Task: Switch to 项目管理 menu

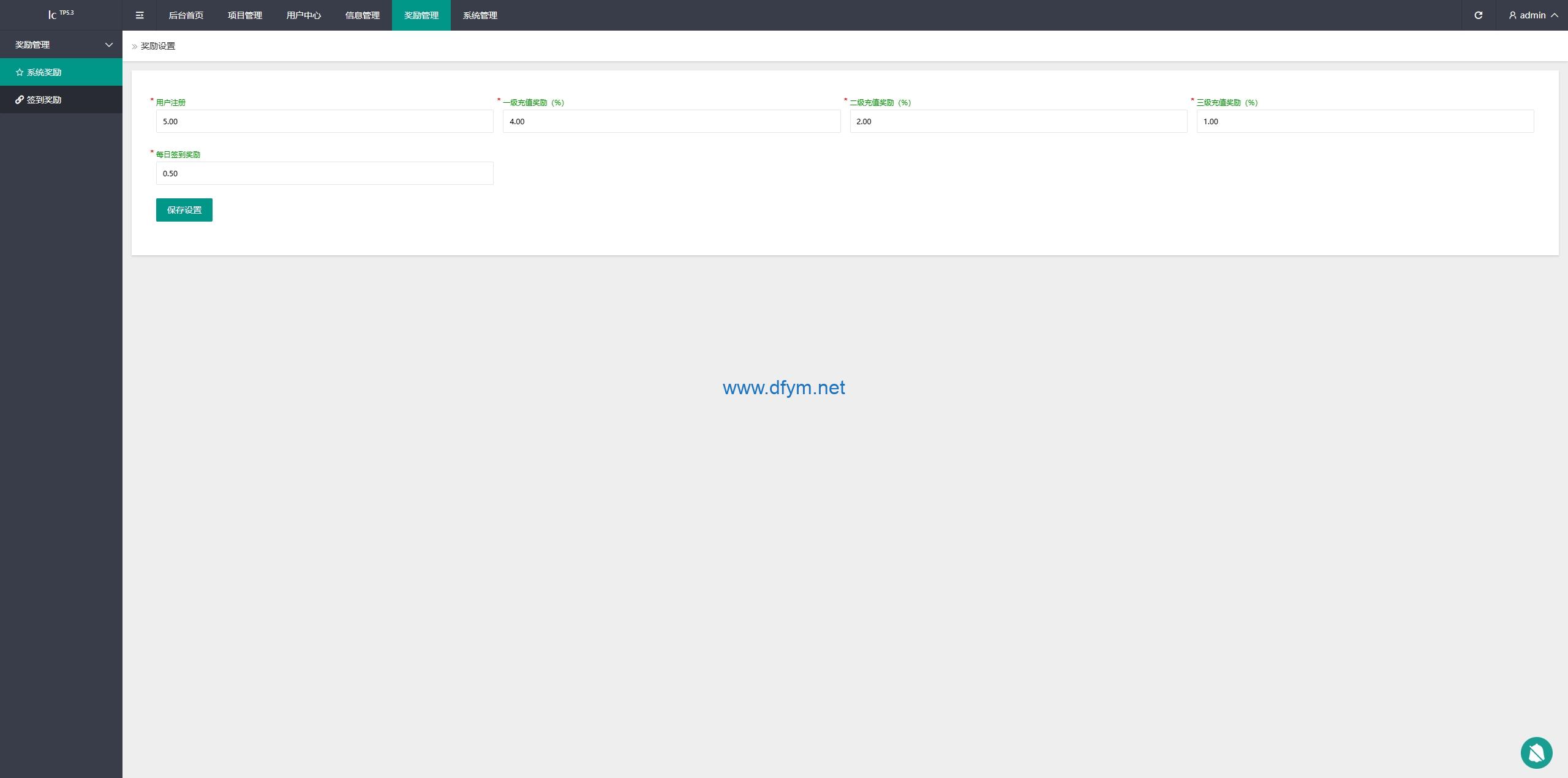Action: coord(245,15)
